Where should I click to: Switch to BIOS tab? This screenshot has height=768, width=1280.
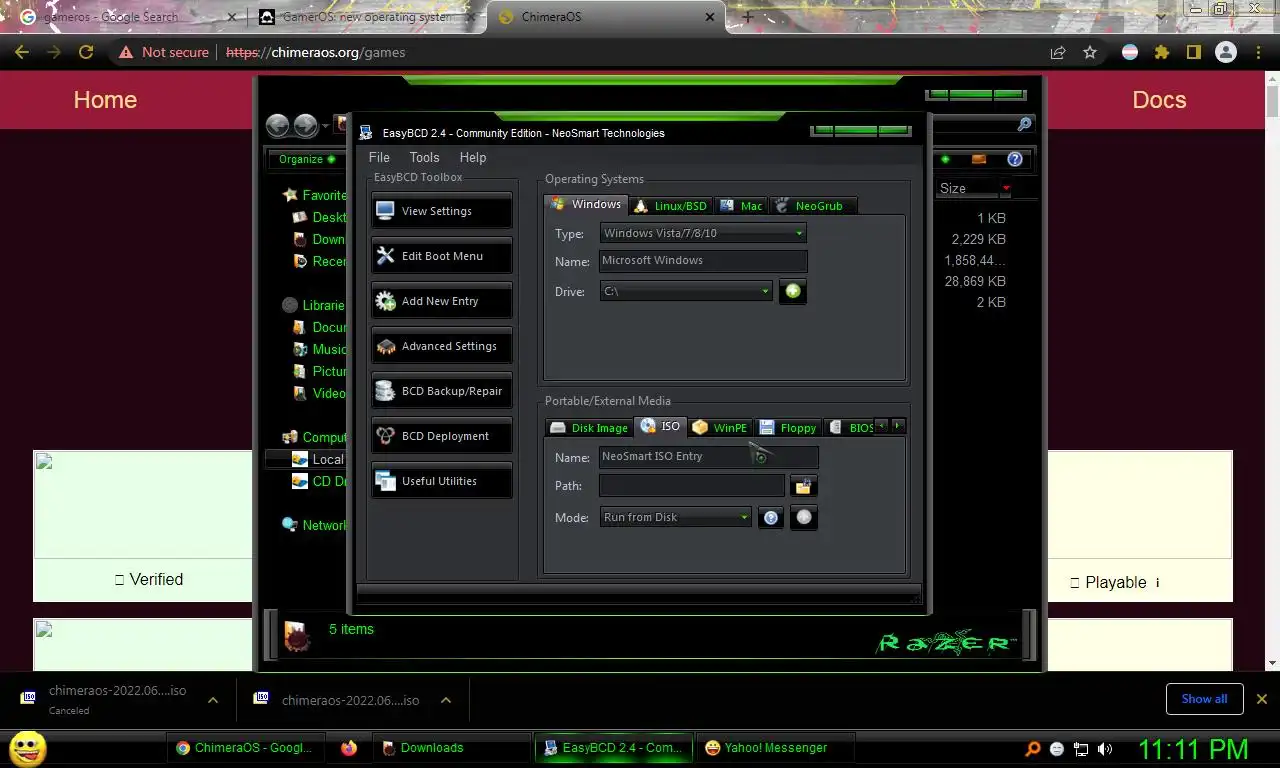tap(851, 428)
